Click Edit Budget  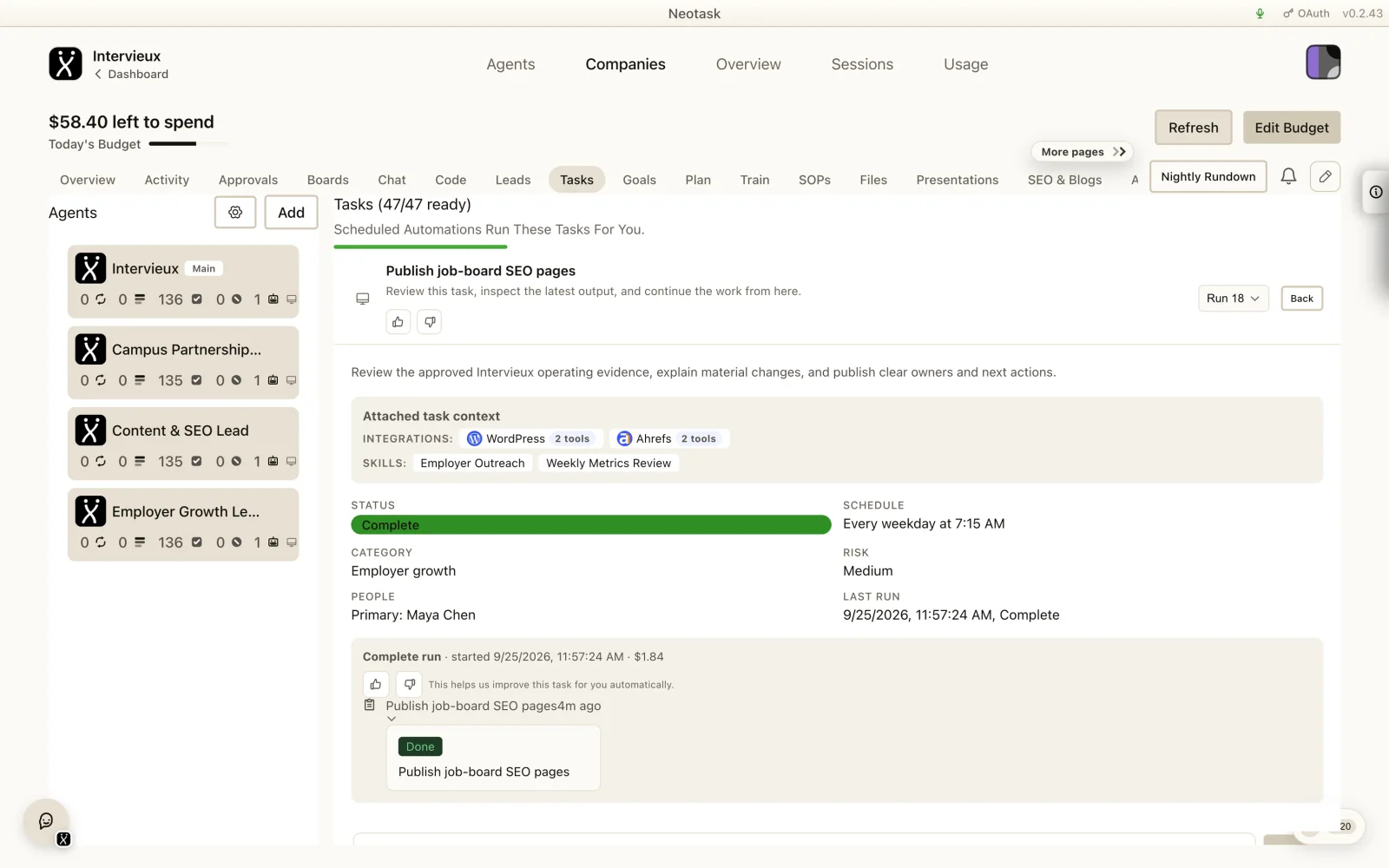(1291, 128)
